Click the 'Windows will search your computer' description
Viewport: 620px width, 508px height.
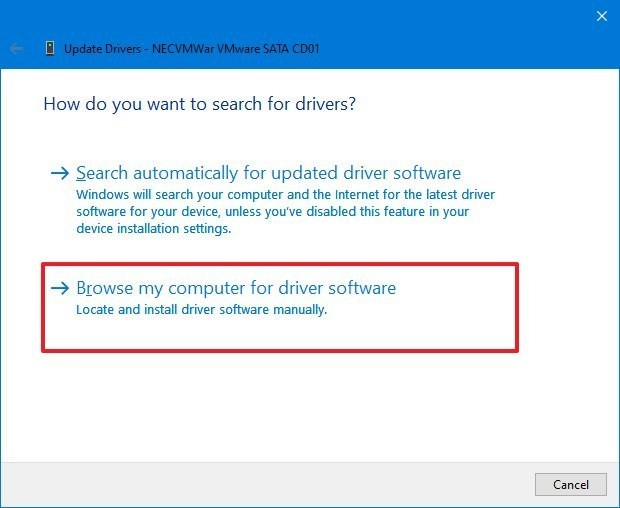pos(285,193)
